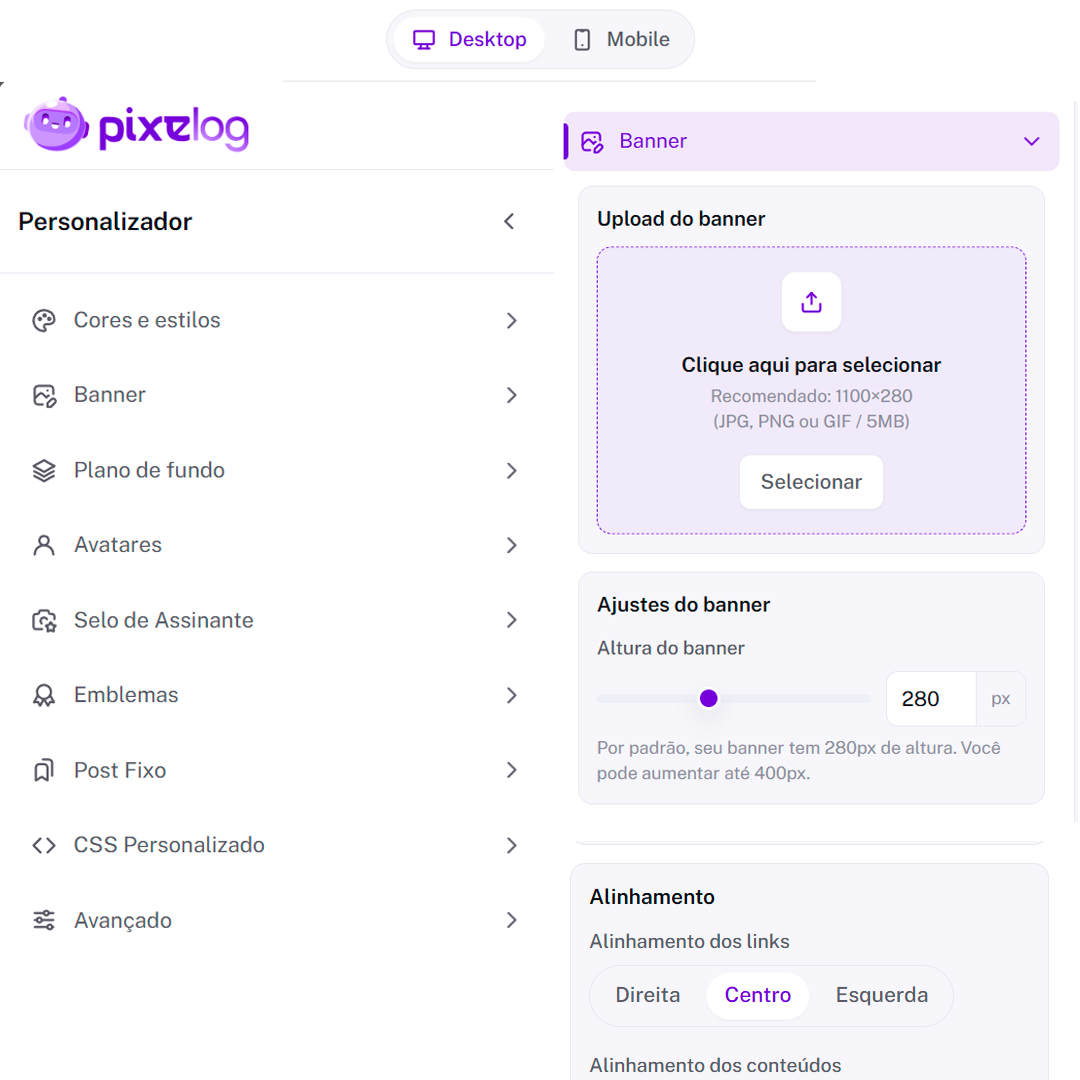This screenshot has height=1080, width=1080.
Task: Click the Selo de Assinante badge icon
Action: click(x=44, y=621)
